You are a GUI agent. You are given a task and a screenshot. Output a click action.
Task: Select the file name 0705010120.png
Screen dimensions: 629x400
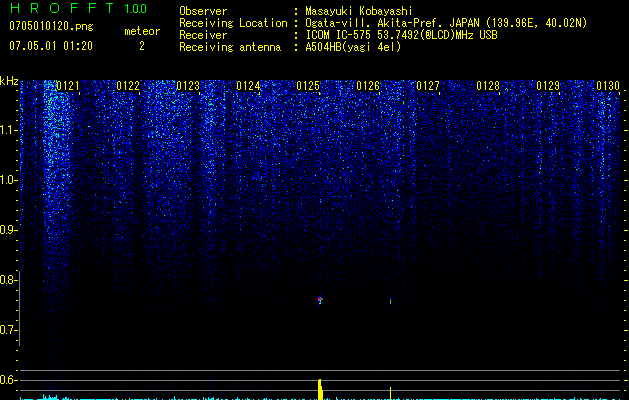click(x=51, y=26)
